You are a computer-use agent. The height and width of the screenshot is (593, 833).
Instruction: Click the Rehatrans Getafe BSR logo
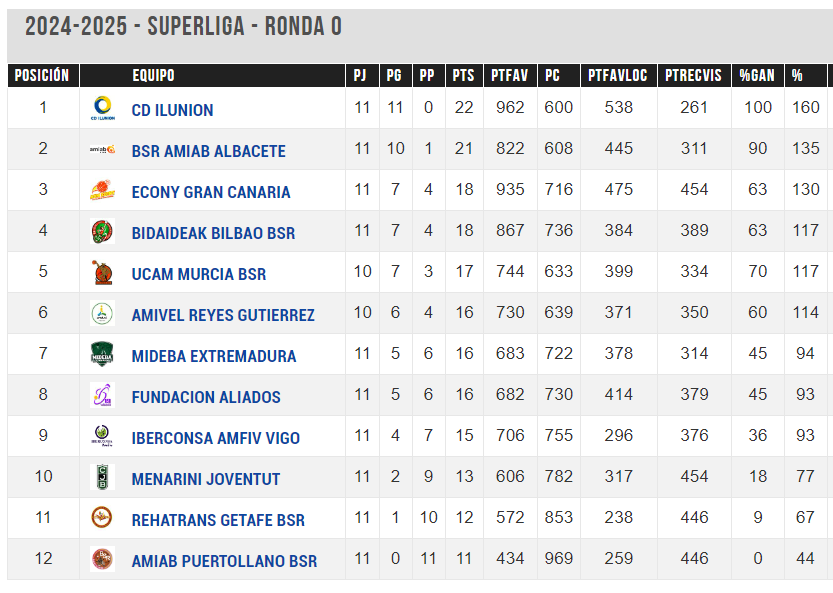pyautogui.click(x=103, y=518)
